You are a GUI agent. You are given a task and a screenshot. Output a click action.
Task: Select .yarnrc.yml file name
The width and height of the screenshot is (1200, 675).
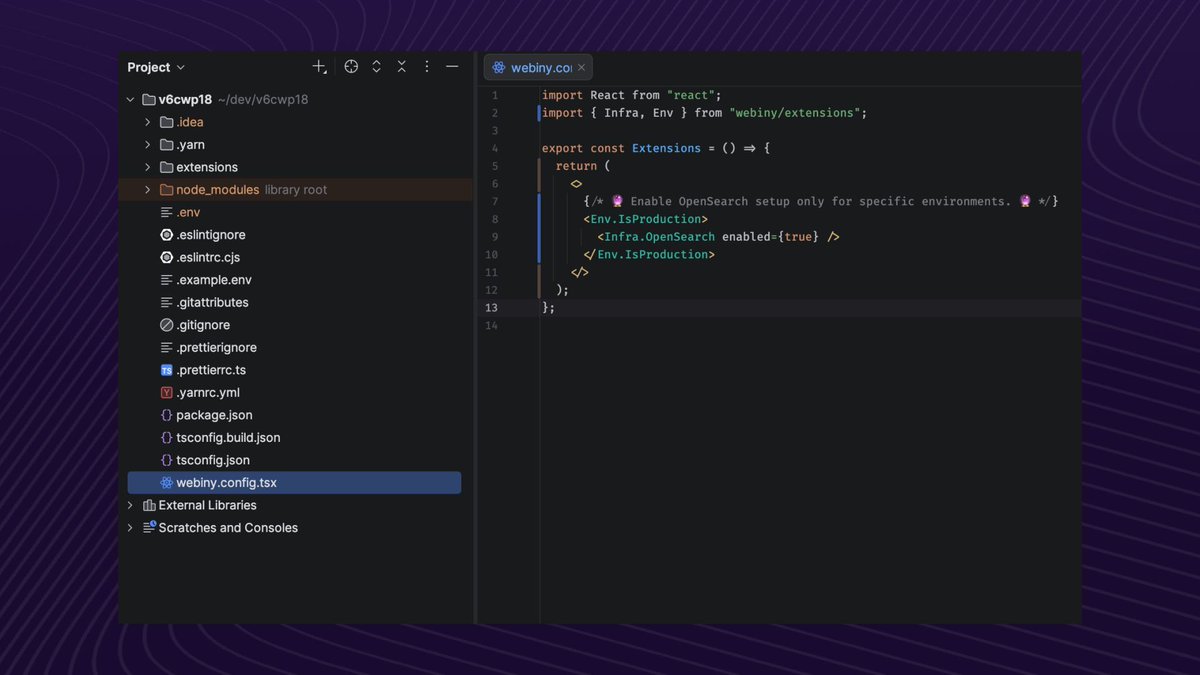coord(208,392)
